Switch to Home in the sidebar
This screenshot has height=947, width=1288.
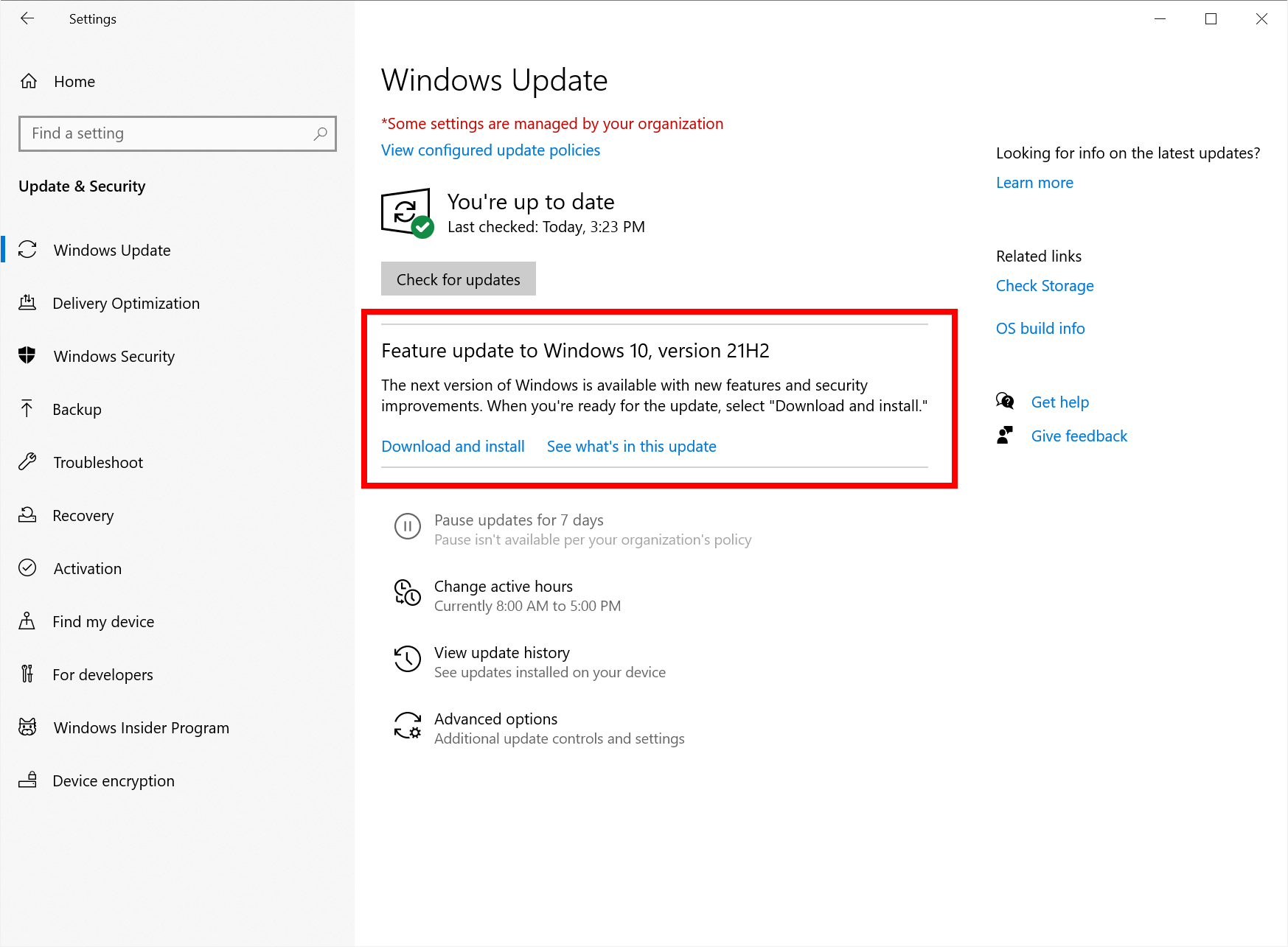click(74, 81)
